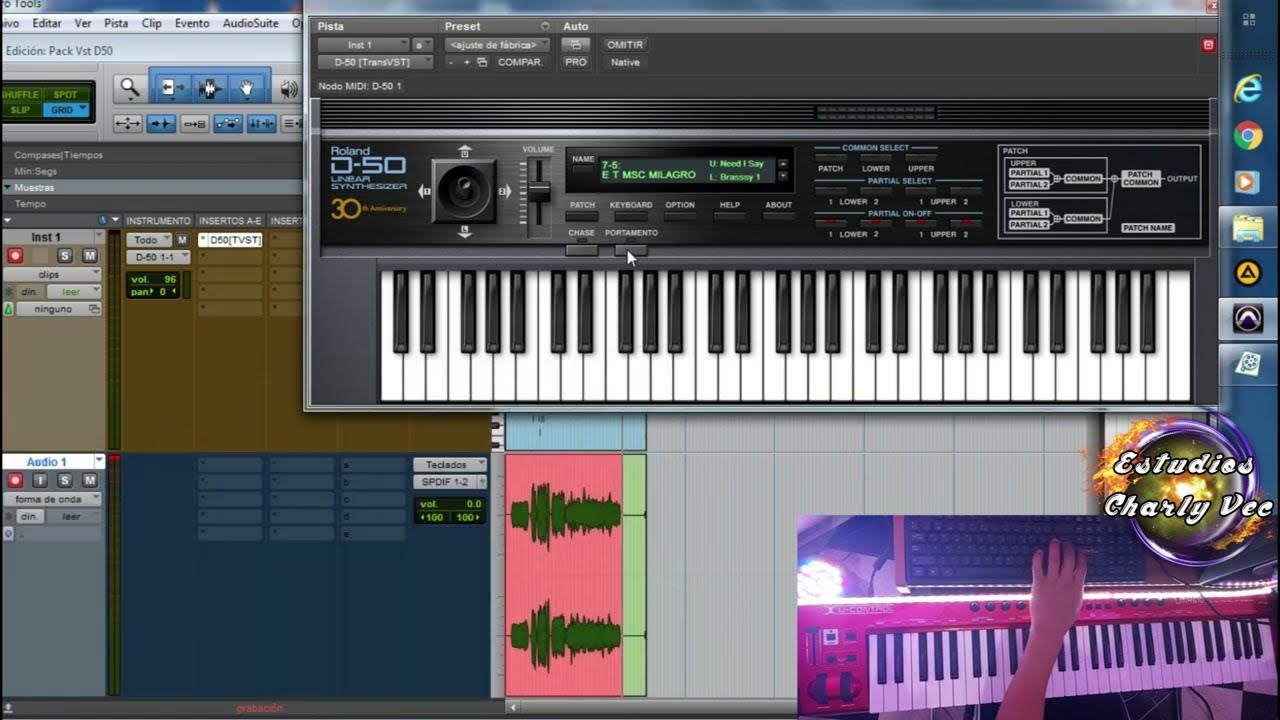
Task: Select the Zoomer magnifier tool
Action: coord(130,89)
